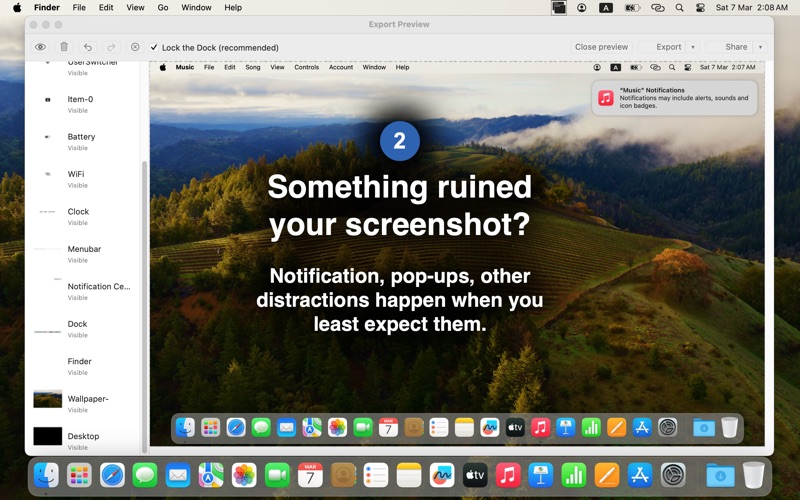Open Notes from the bottom Dock
The height and width of the screenshot is (500, 800).
[x=409, y=475]
